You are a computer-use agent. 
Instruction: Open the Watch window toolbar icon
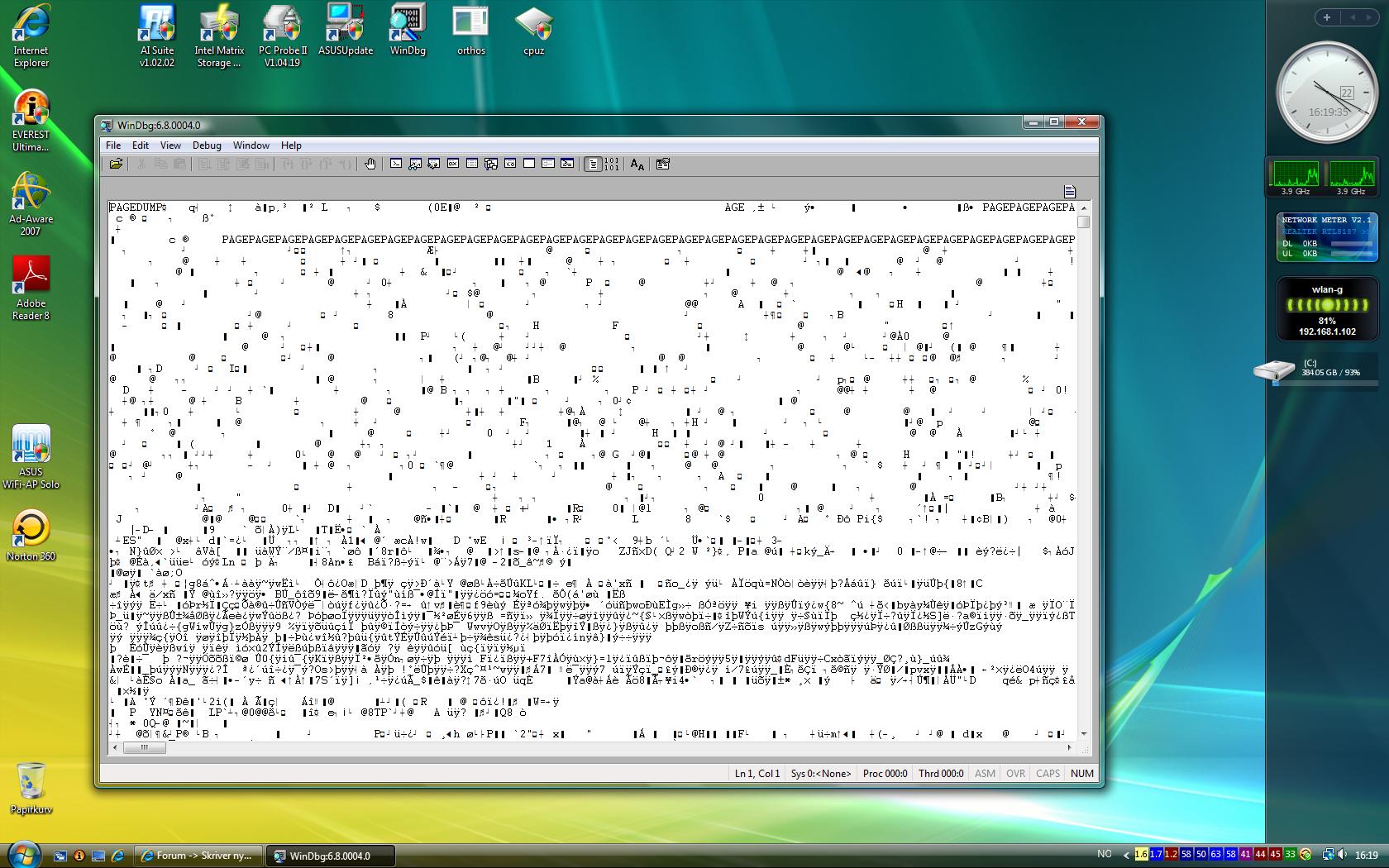pos(415,165)
